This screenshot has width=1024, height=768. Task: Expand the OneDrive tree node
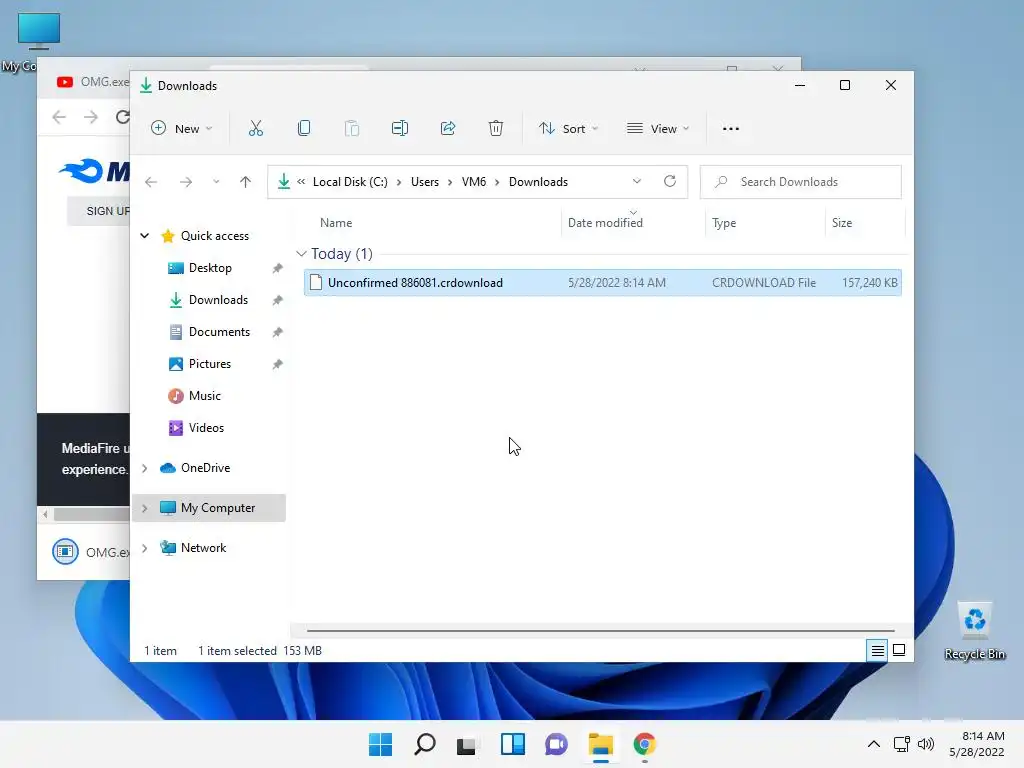pyautogui.click(x=145, y=468)
